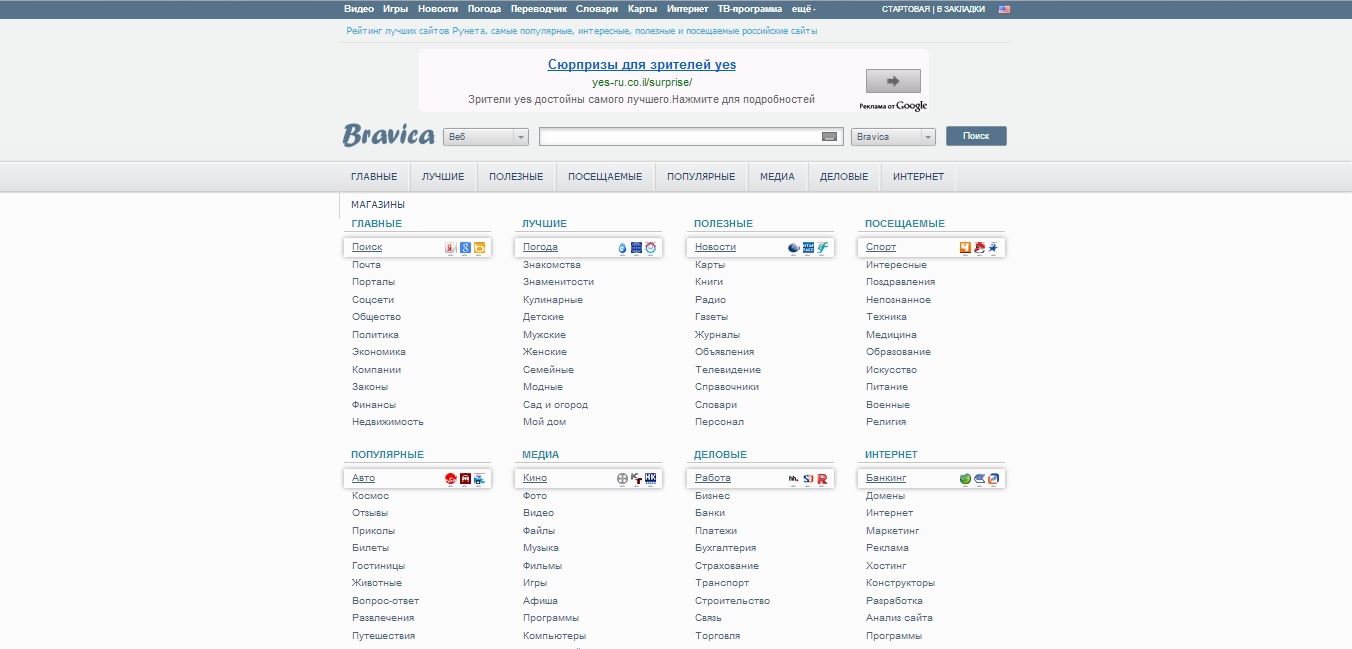
Task: Open the МАГАЗИНЫ navigation tab
Action: coord(378,205)
